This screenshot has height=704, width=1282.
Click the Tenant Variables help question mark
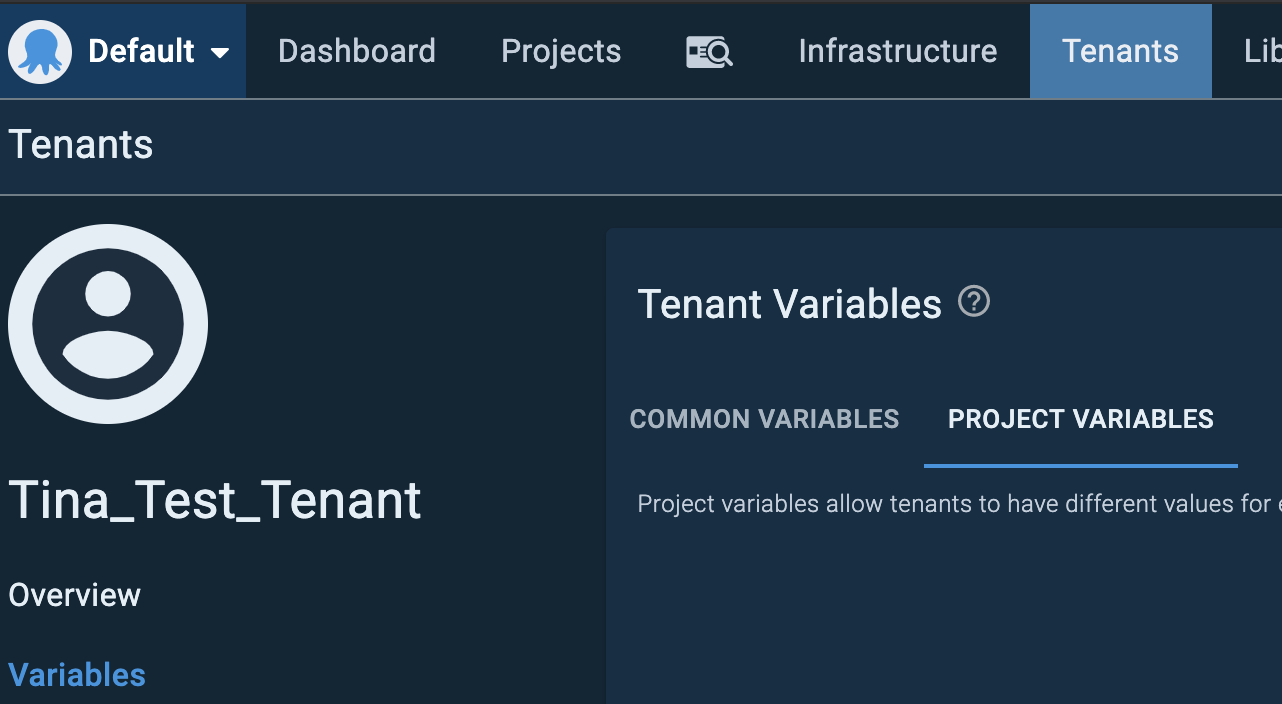click(x=973, y=301)
